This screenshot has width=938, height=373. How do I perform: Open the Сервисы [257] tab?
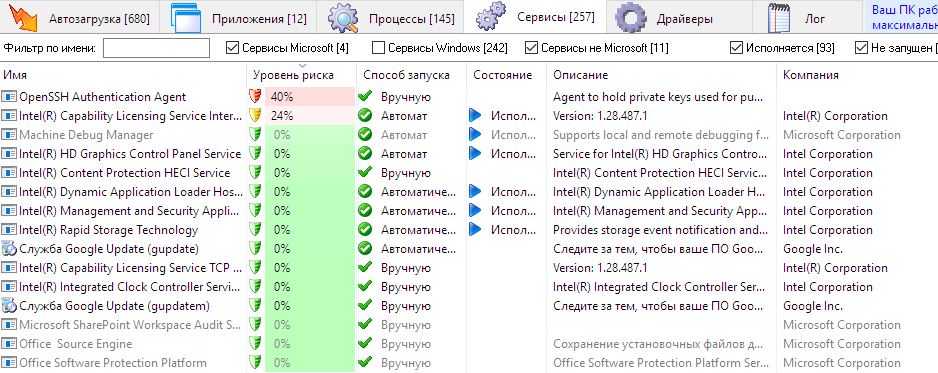535,17
